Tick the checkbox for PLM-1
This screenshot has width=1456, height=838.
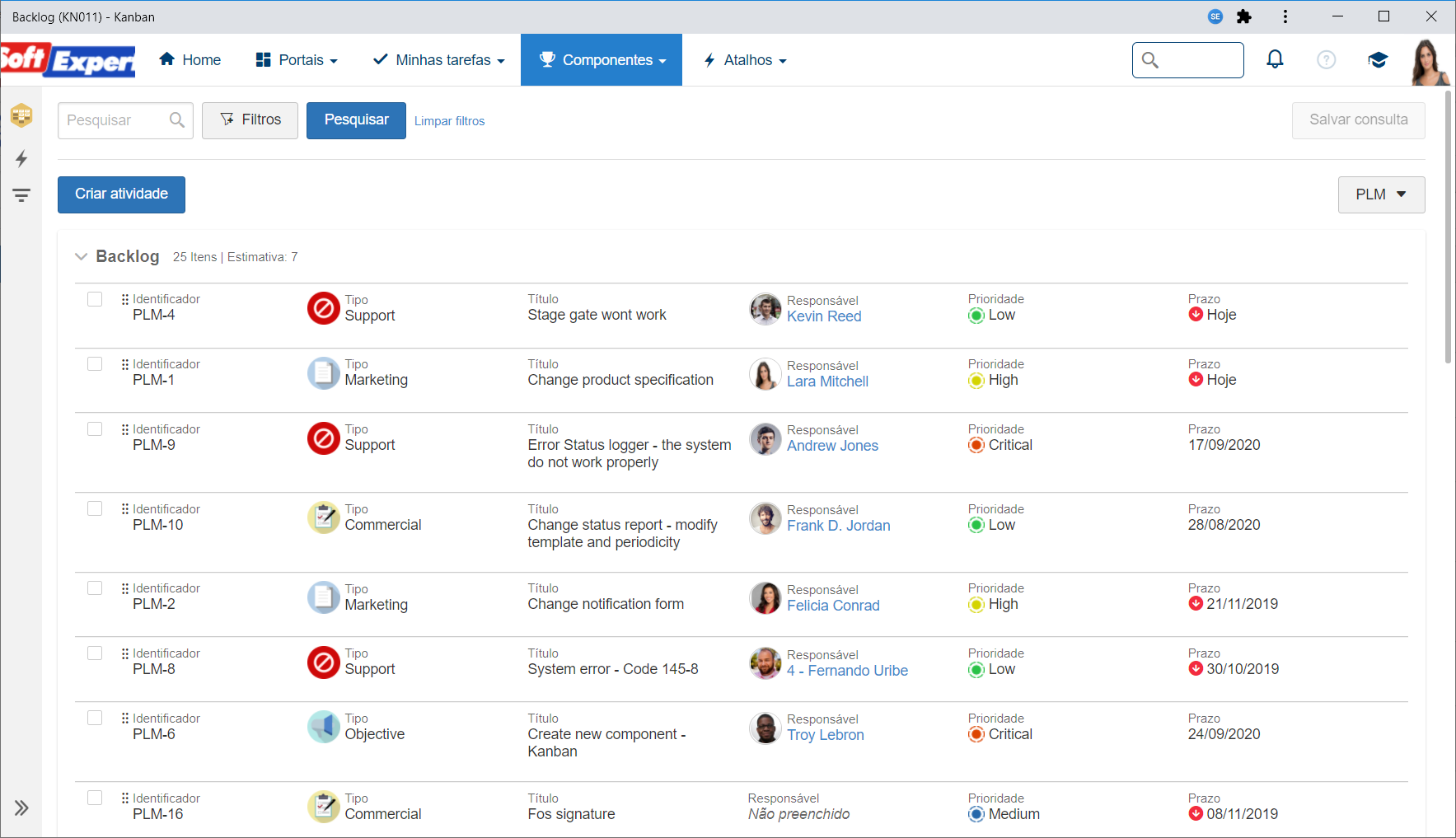click(x=95, y=364)
